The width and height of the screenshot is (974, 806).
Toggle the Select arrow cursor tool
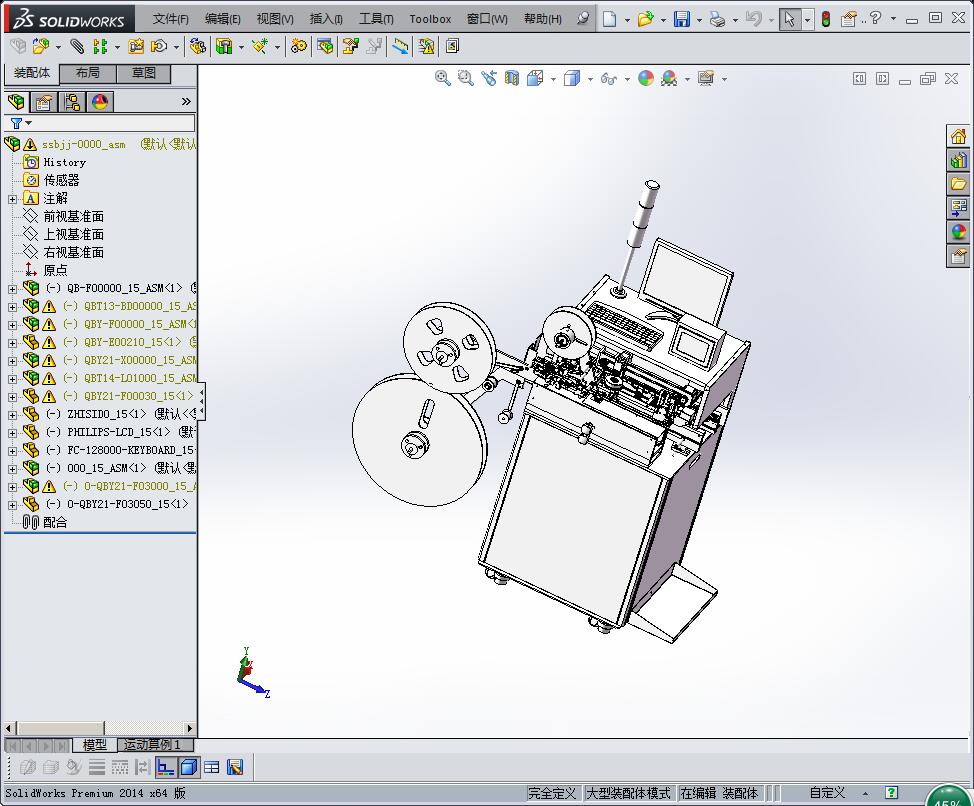pos(790,19)
